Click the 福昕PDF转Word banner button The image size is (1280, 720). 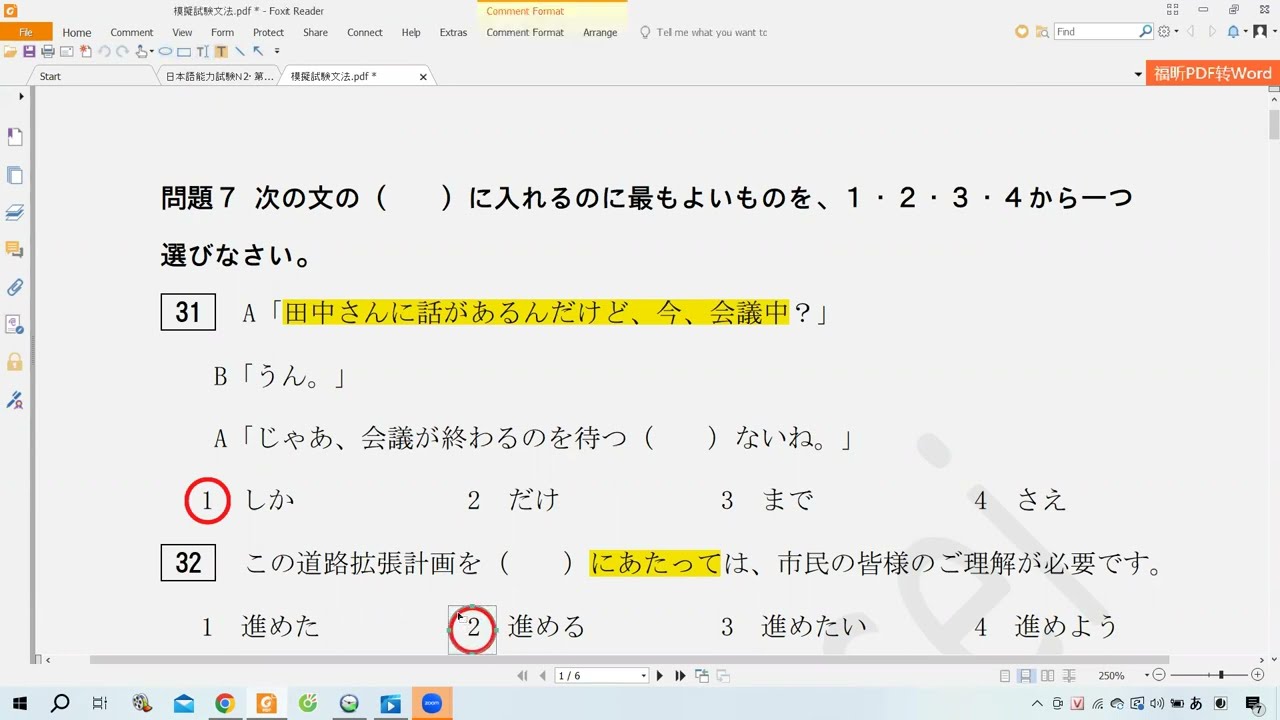(x=1211, y=74)
